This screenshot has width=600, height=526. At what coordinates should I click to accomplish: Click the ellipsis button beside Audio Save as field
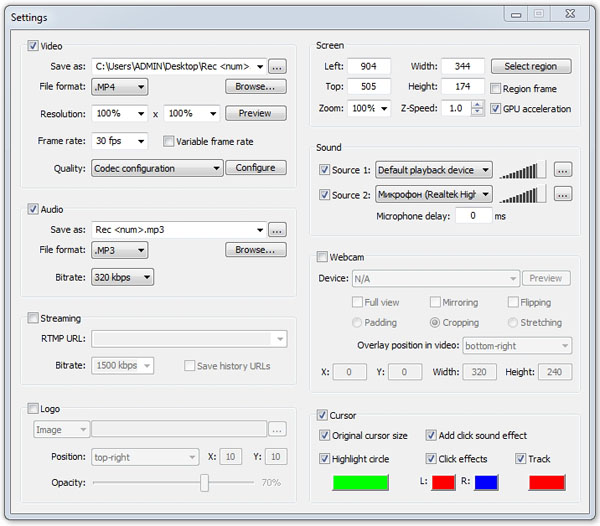277,230
